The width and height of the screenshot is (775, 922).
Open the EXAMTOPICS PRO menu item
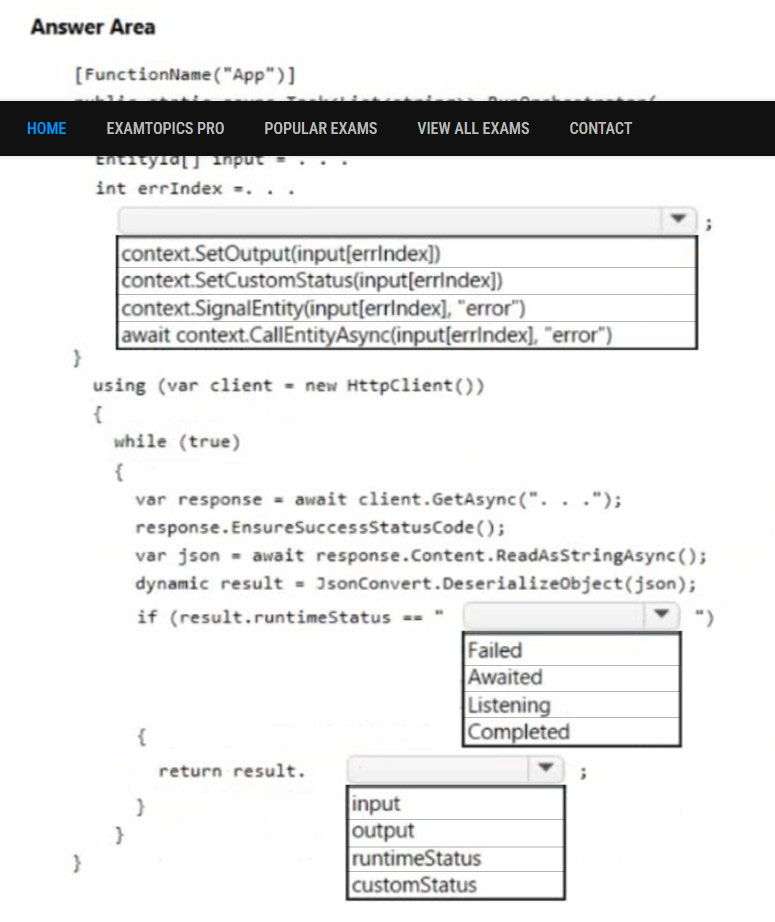click(x=165, y=128)
